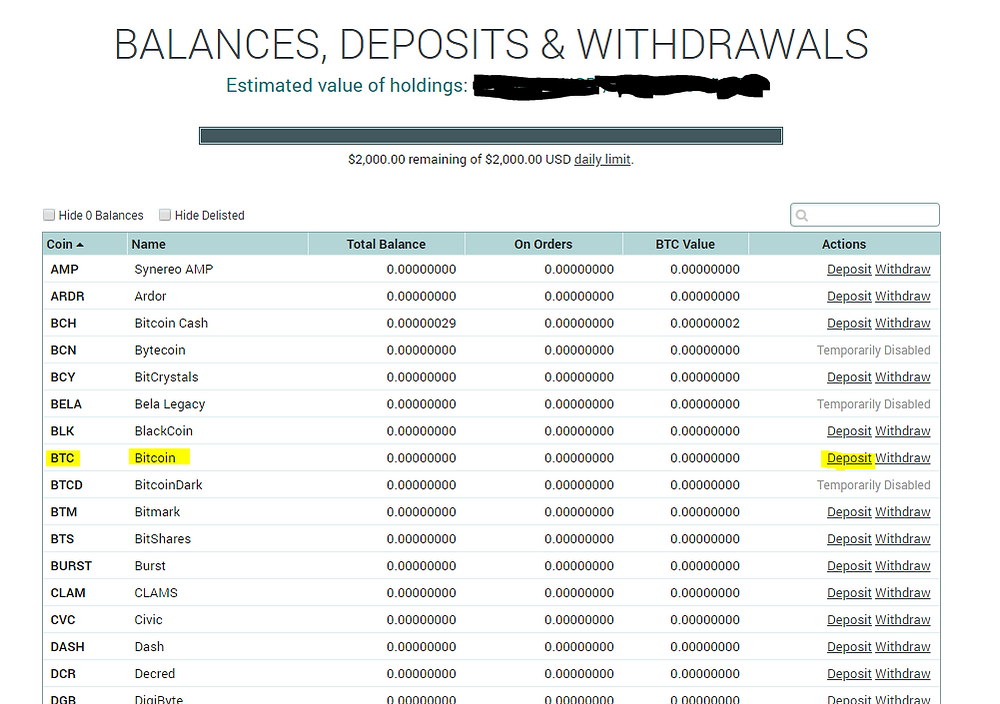
Task: Click Deposit for Synereo AMP
Action: pyautogui.click(x=849, y=269)
